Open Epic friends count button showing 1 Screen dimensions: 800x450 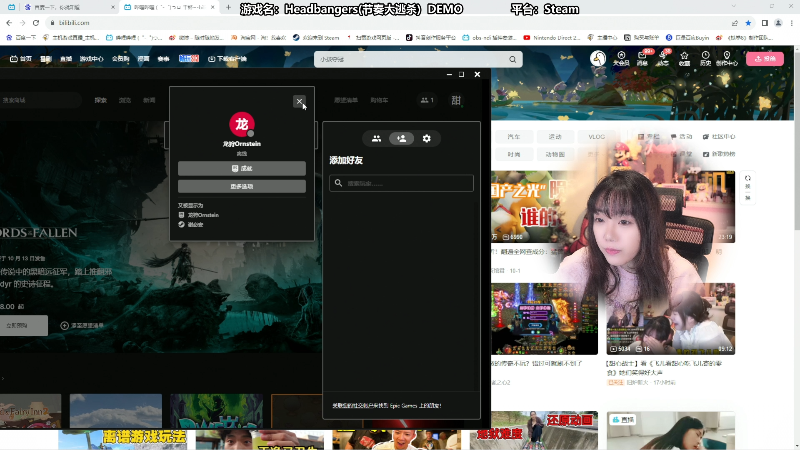point(427,100)
